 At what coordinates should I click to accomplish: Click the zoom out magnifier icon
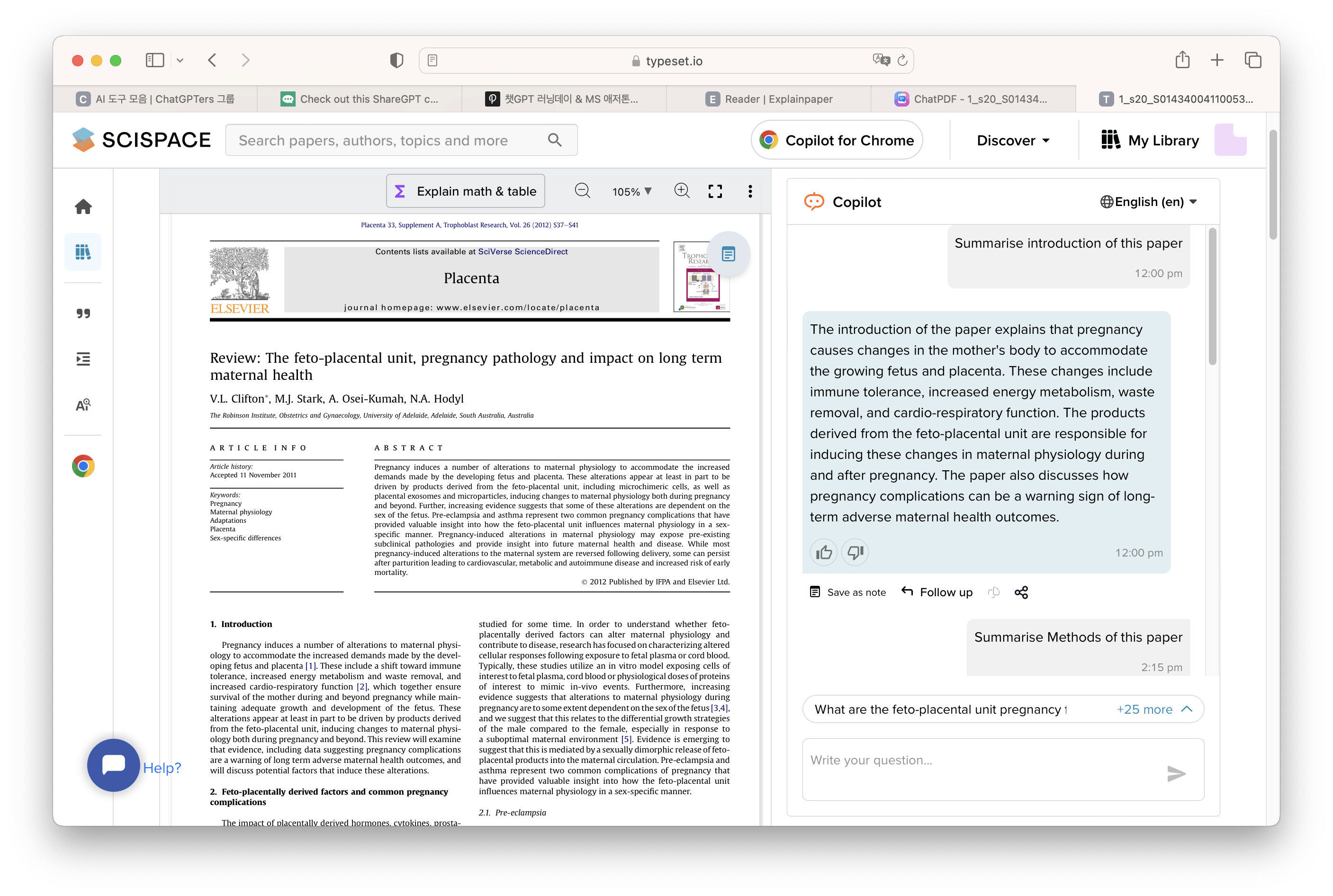582,191
